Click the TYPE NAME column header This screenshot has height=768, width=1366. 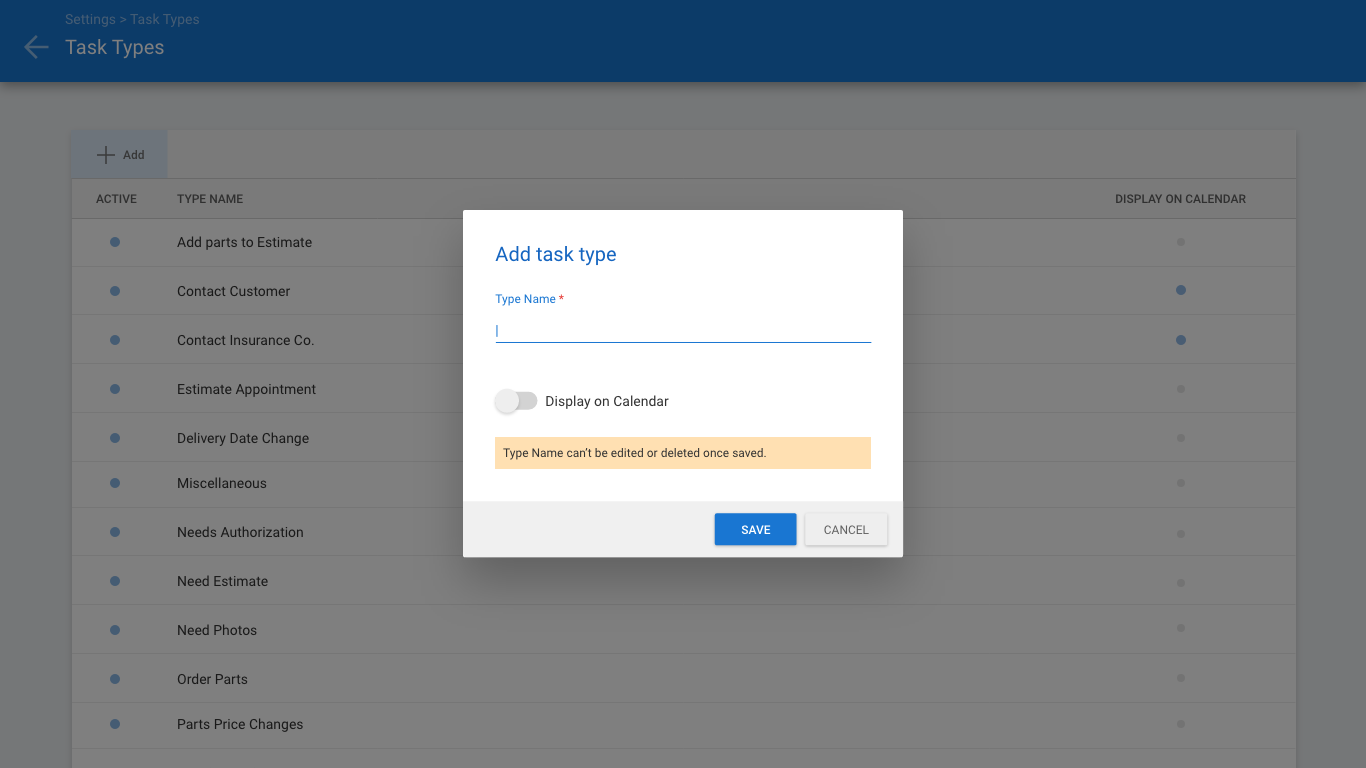210,199
